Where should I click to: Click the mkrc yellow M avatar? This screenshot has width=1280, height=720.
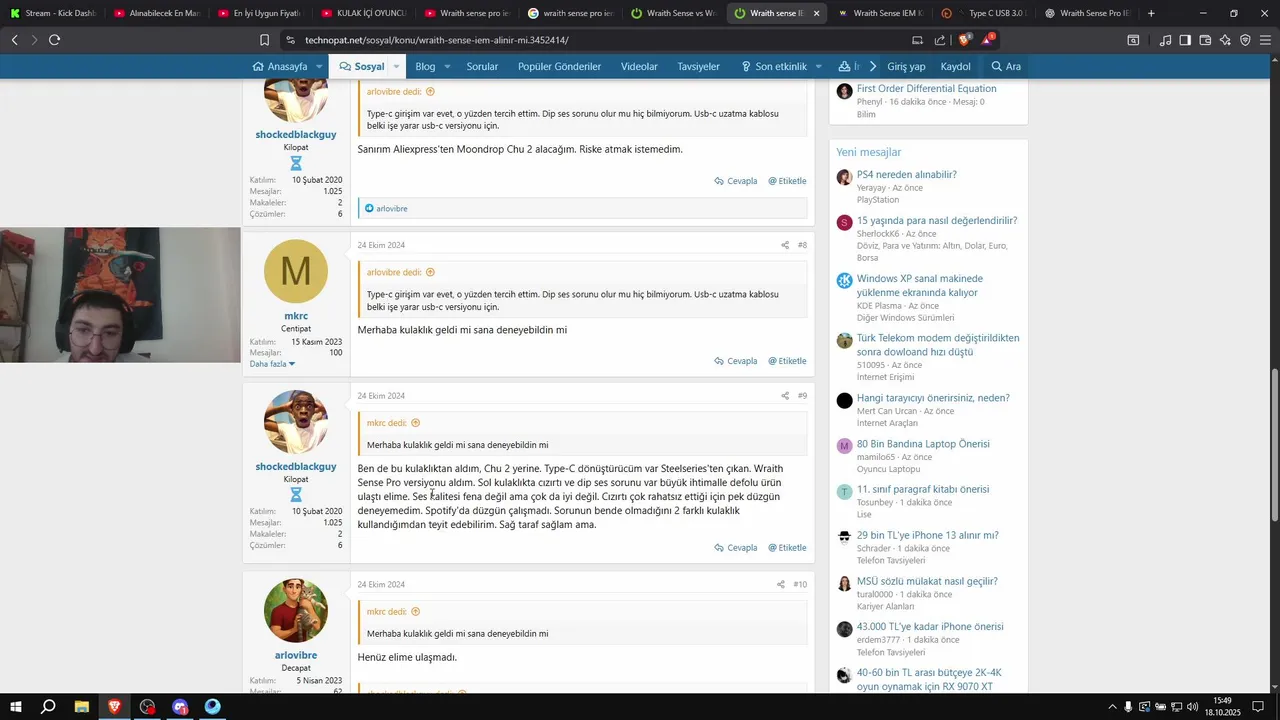pyautogui.click(x=296, y=271)
